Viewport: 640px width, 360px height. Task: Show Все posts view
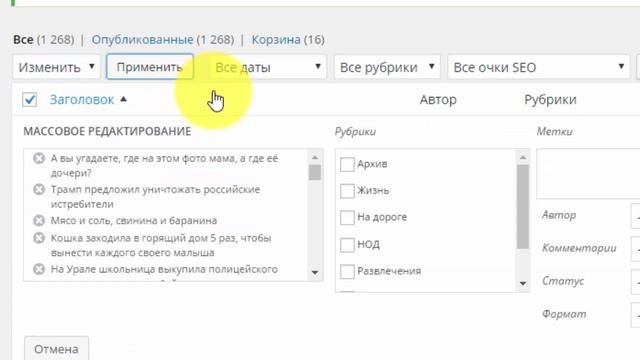tap(23, 40)
